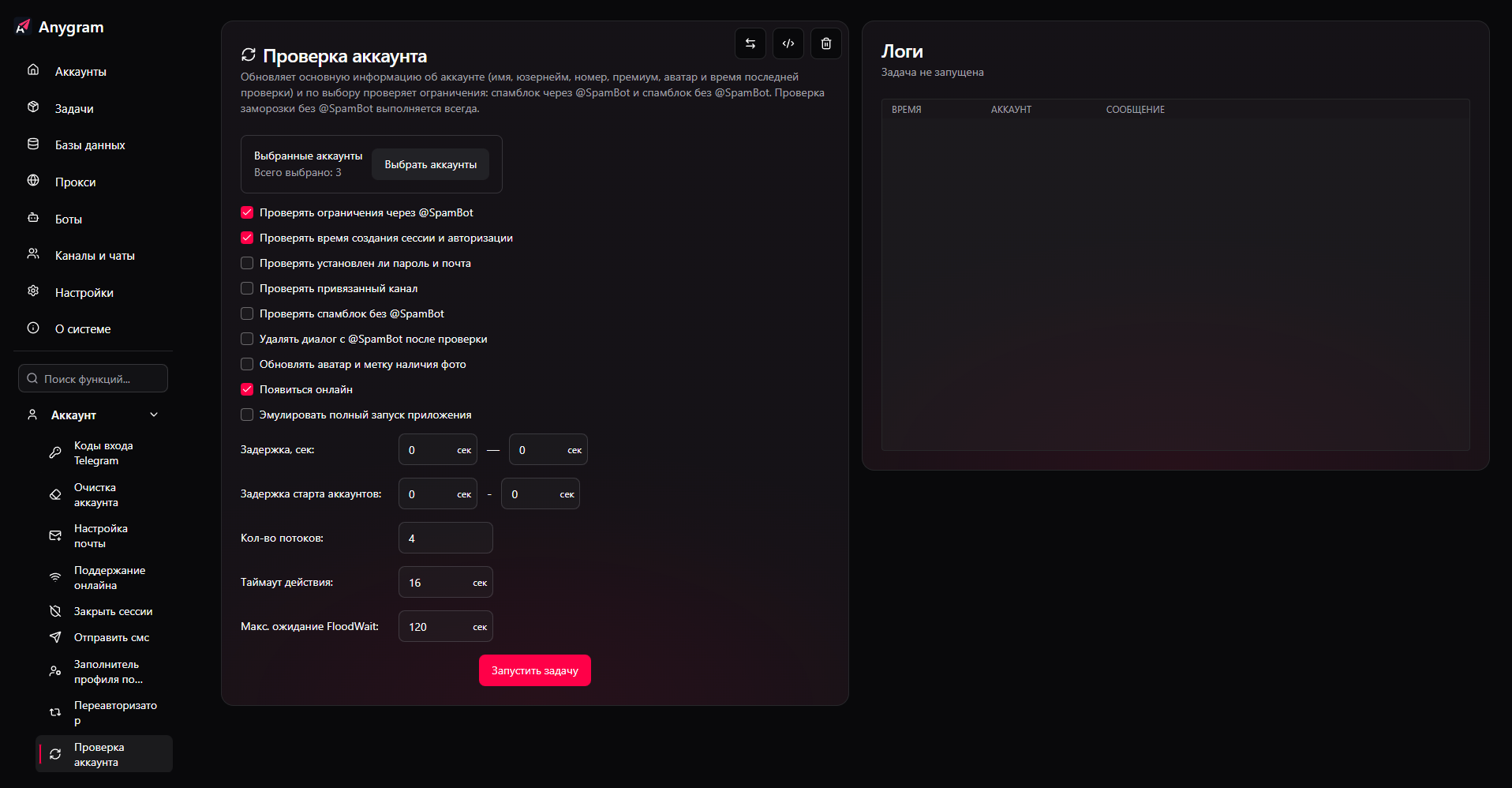Screen dimensions: 1512x788
Task: Click the СООБЩЕНИЕ column header in logs
Action: [x=1136, y=110]
